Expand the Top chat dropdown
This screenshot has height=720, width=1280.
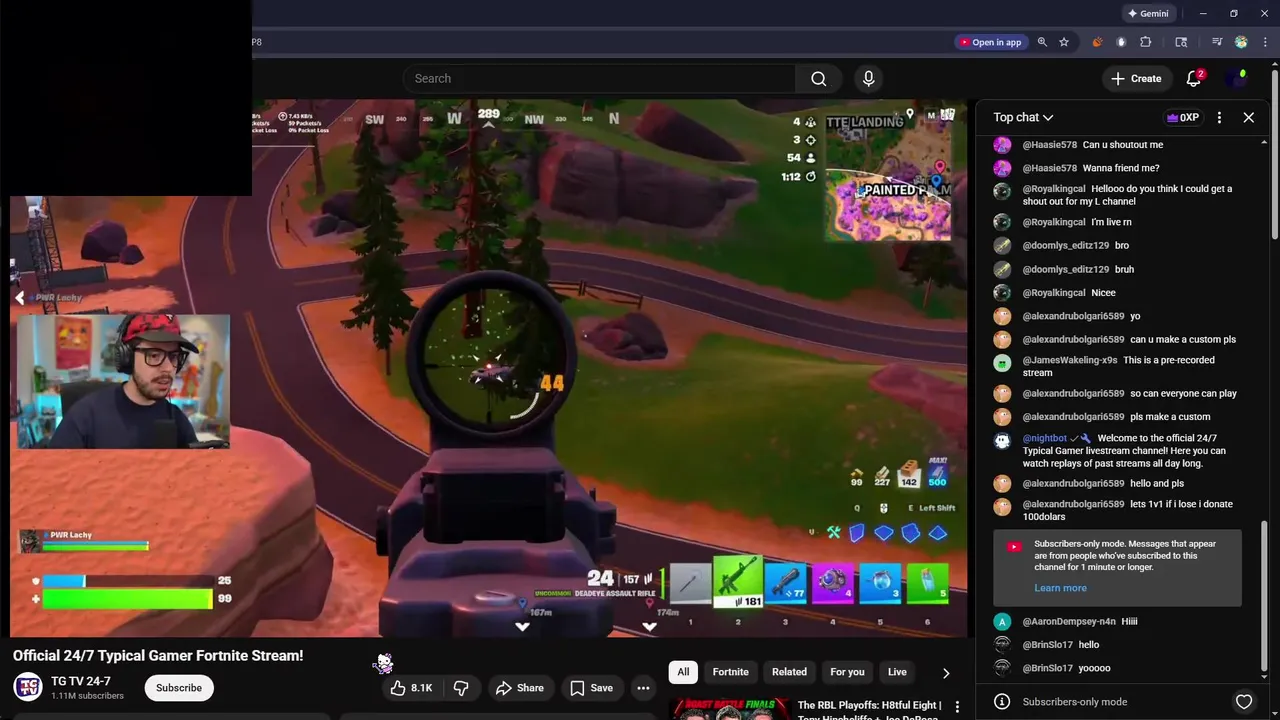tap(1023, 118)
